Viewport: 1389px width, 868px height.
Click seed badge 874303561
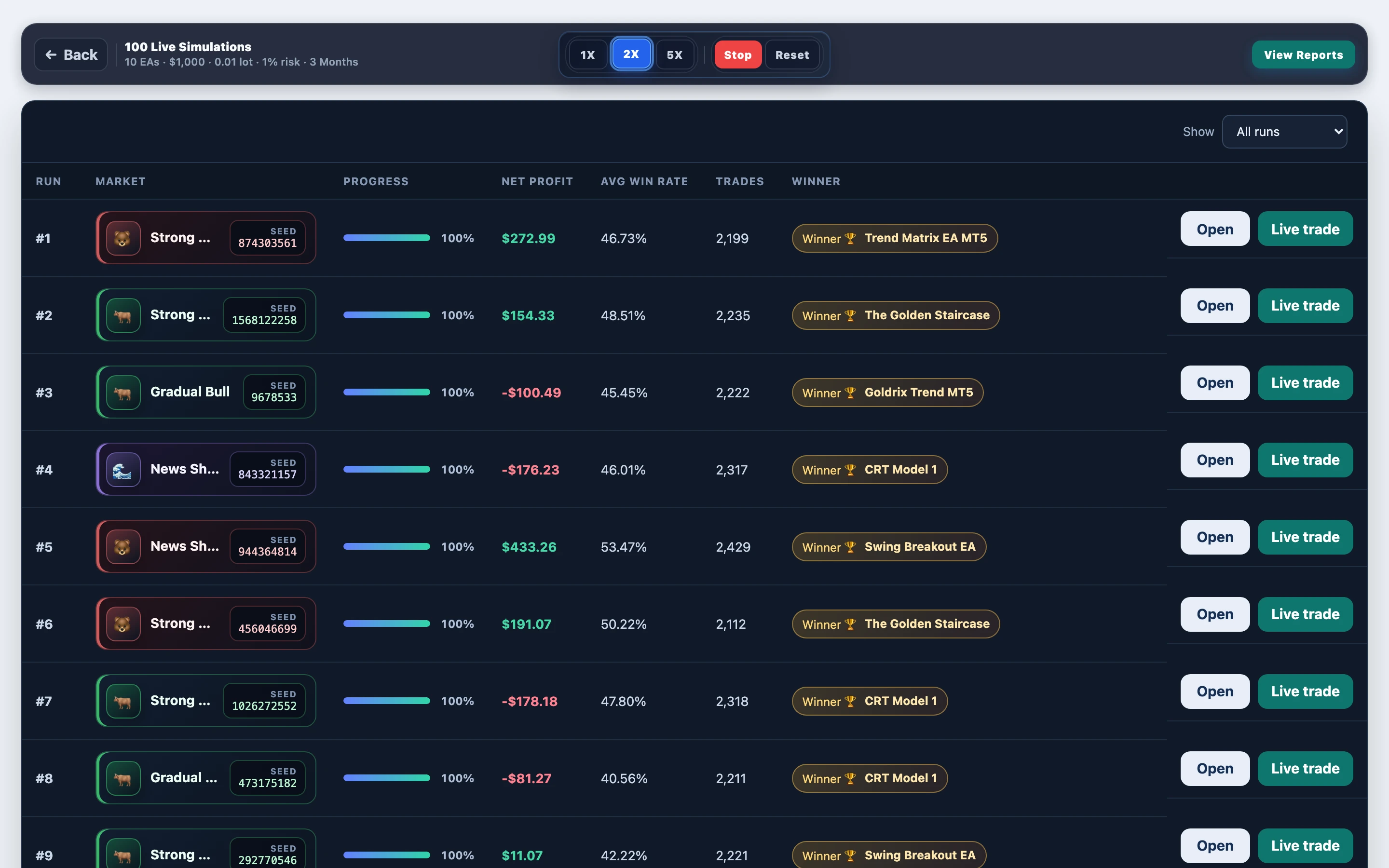click(x=268, y=238)
